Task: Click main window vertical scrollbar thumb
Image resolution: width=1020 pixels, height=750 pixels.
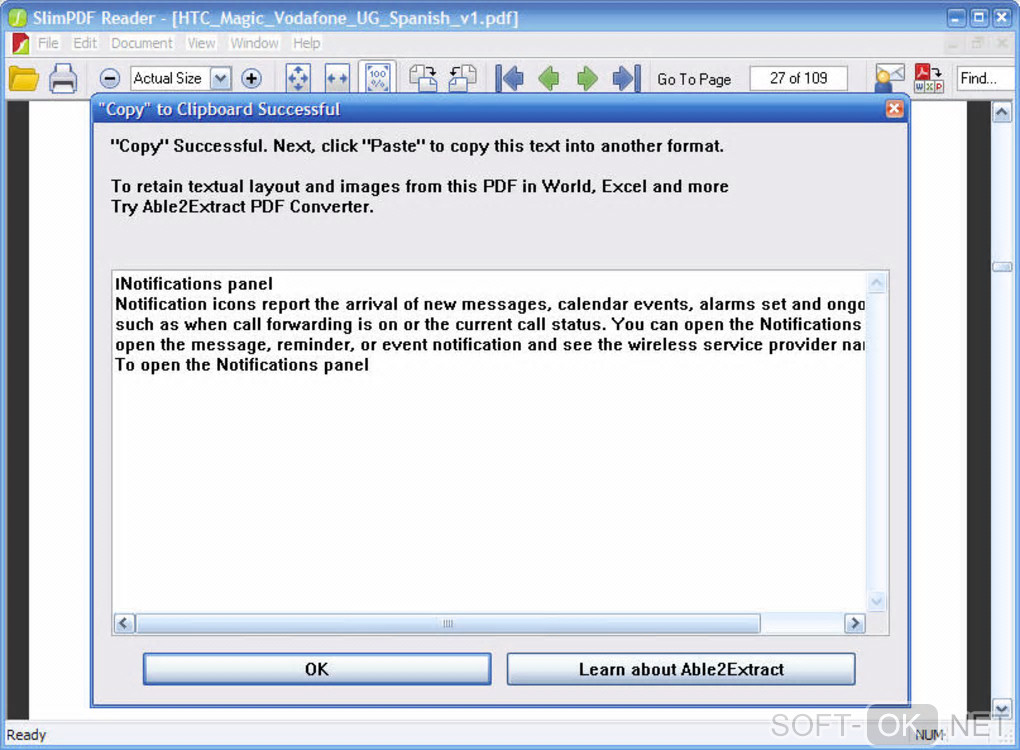Action: [x=1002, y=267]
